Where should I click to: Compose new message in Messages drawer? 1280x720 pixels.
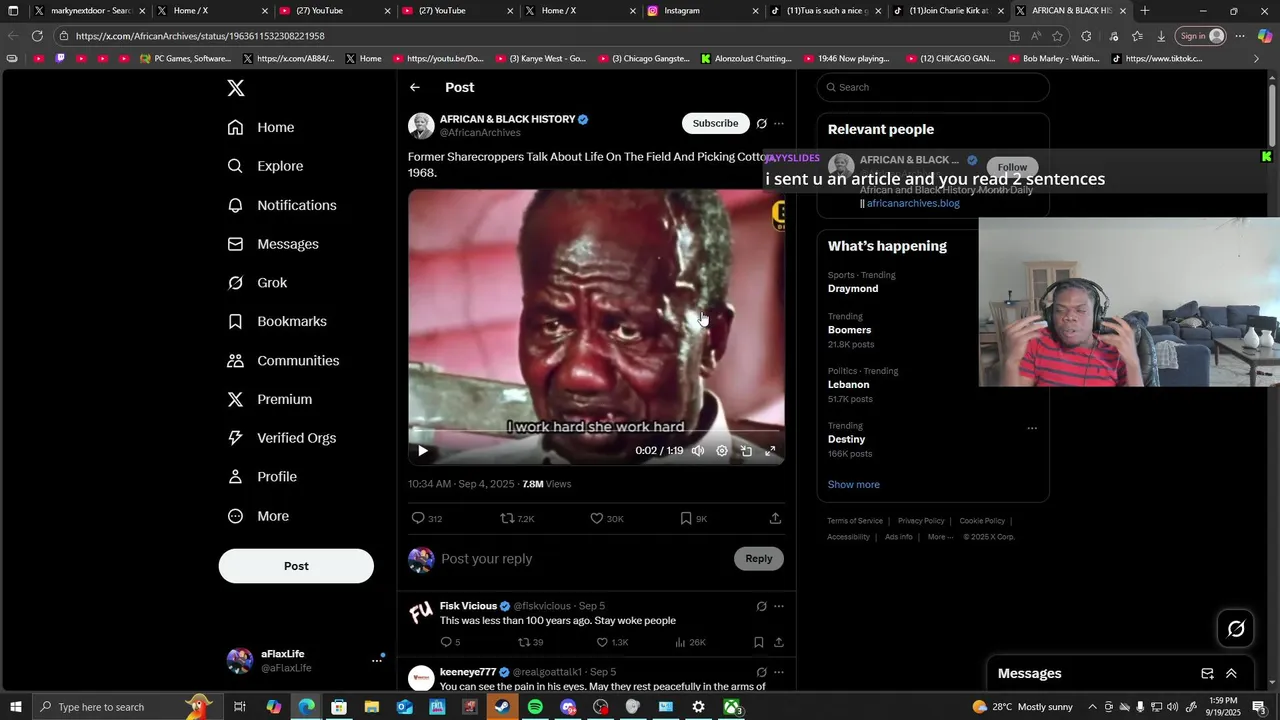coord(1207,674)
